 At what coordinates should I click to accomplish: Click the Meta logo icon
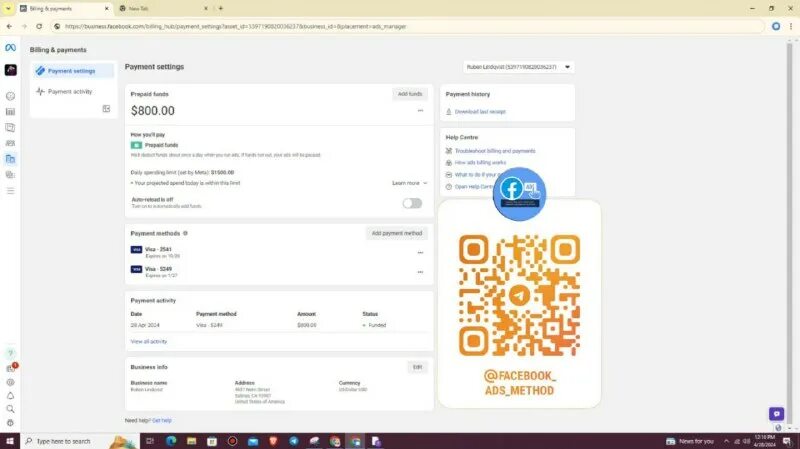click(x=10, y=47)
